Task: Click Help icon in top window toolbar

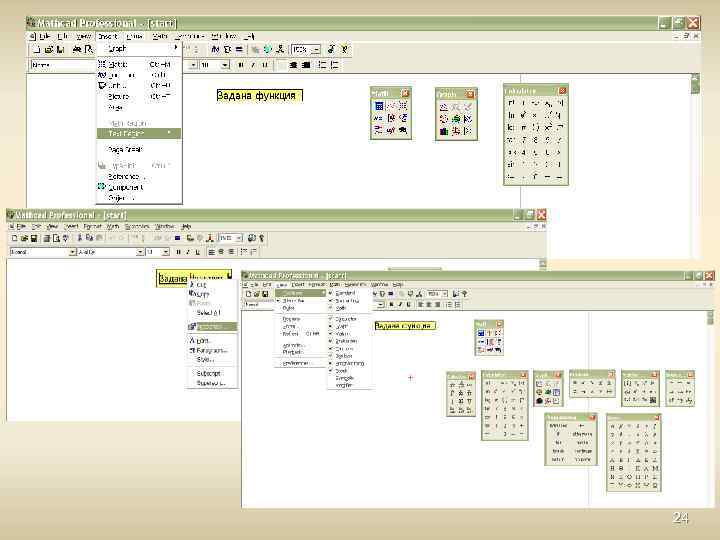Action: [344, 49]
